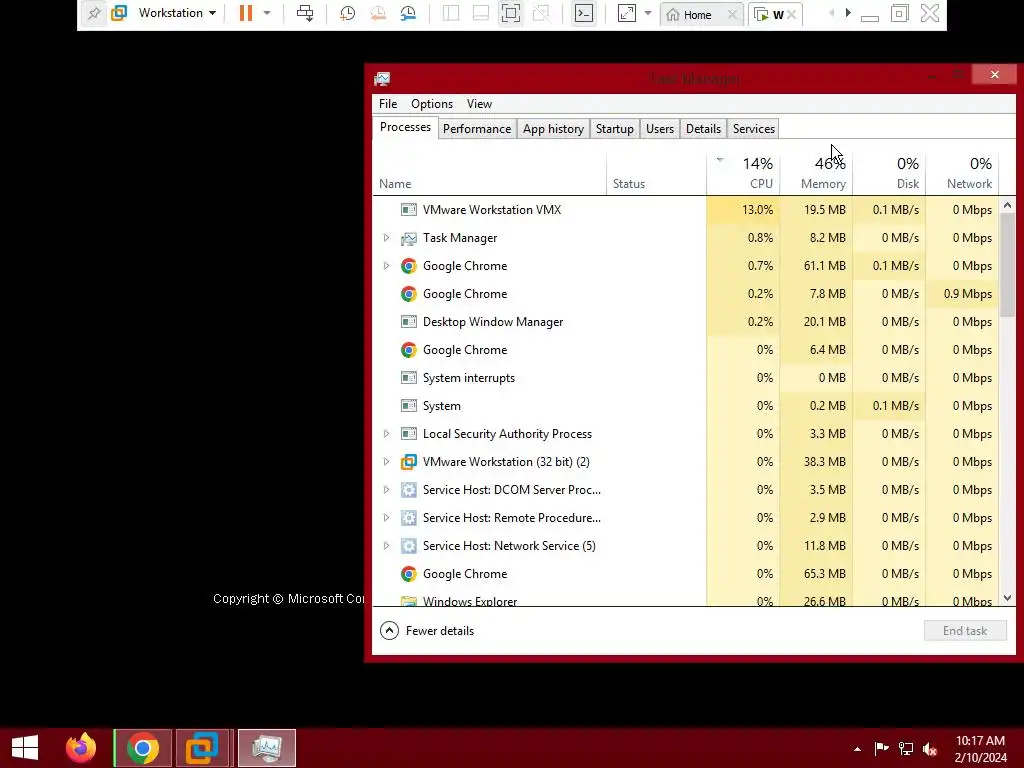The width and height of the screenshot is (1024, 768).
Task: Expand the first Google Chrome process group
Action: coord(386,266)
